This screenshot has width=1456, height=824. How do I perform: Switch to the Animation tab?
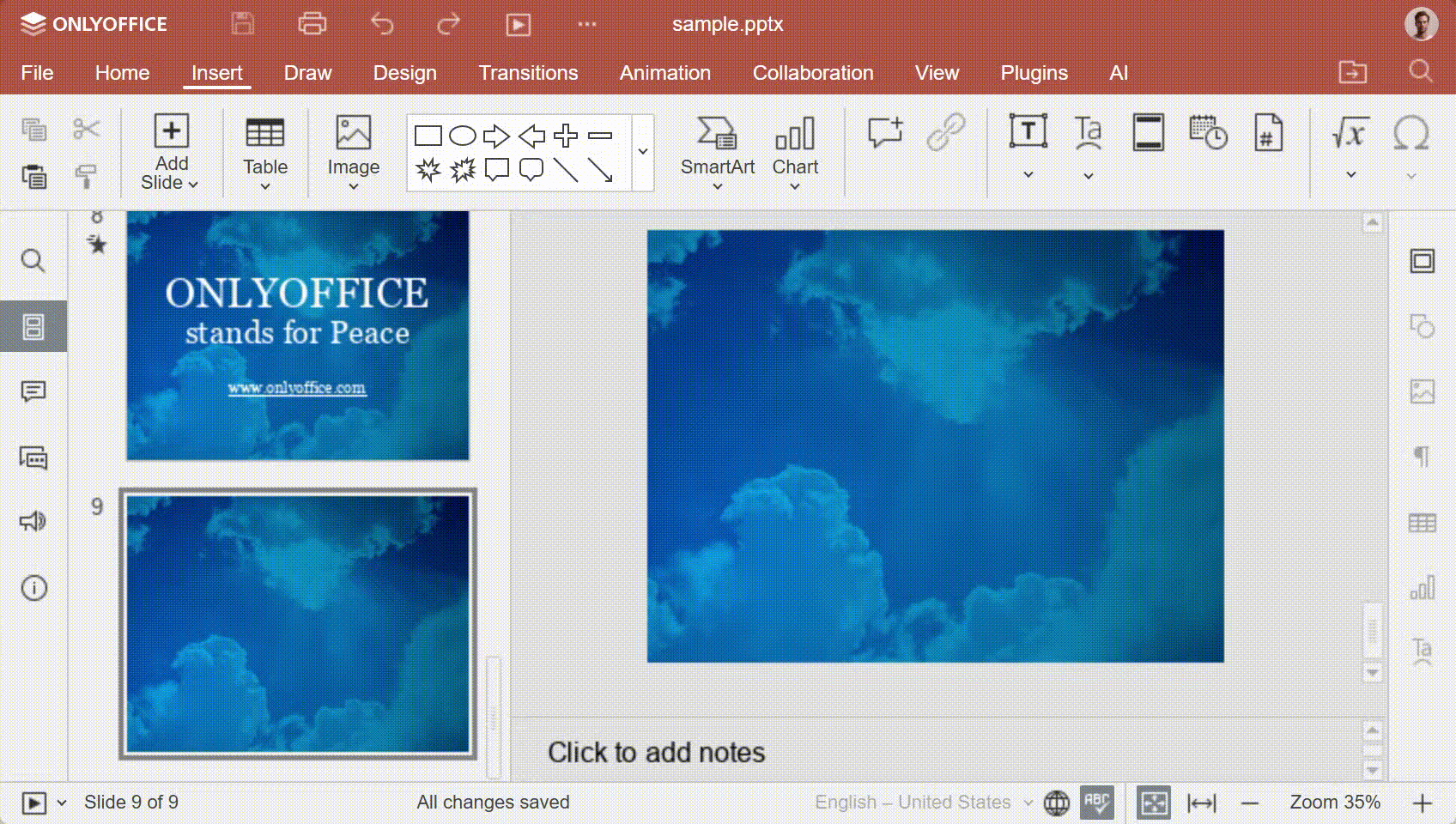[x=665, y=73]
